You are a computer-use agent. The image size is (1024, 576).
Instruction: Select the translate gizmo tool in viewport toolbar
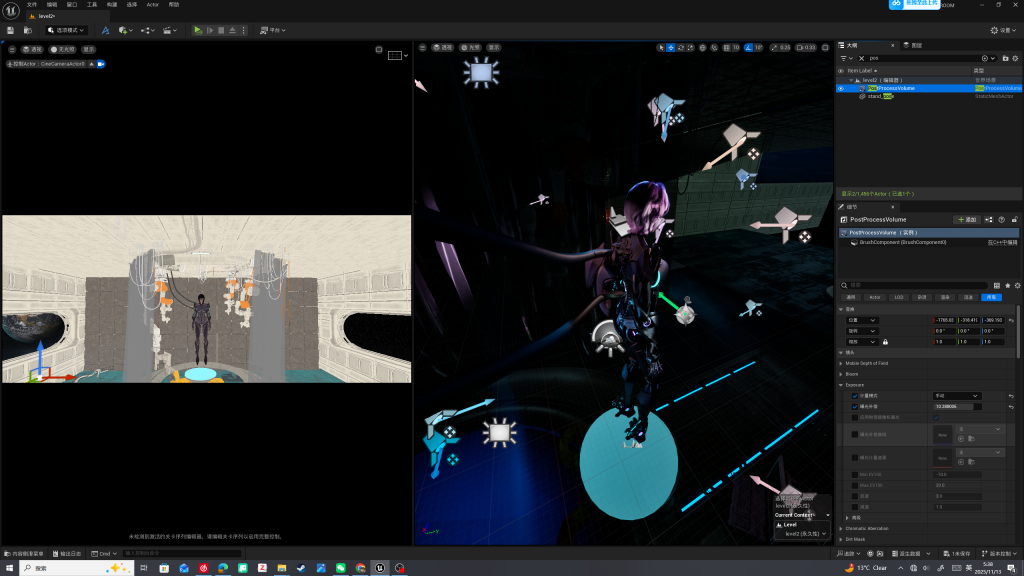670,48
